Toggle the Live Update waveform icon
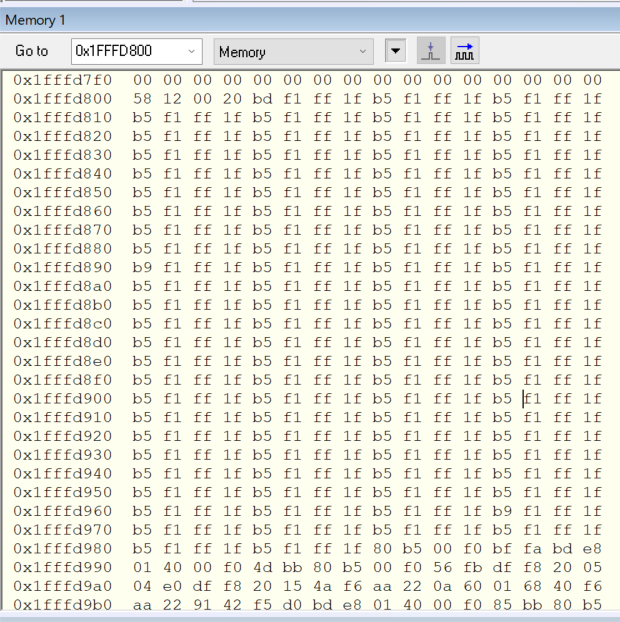620x622 pixels. (x=464, y=51)
